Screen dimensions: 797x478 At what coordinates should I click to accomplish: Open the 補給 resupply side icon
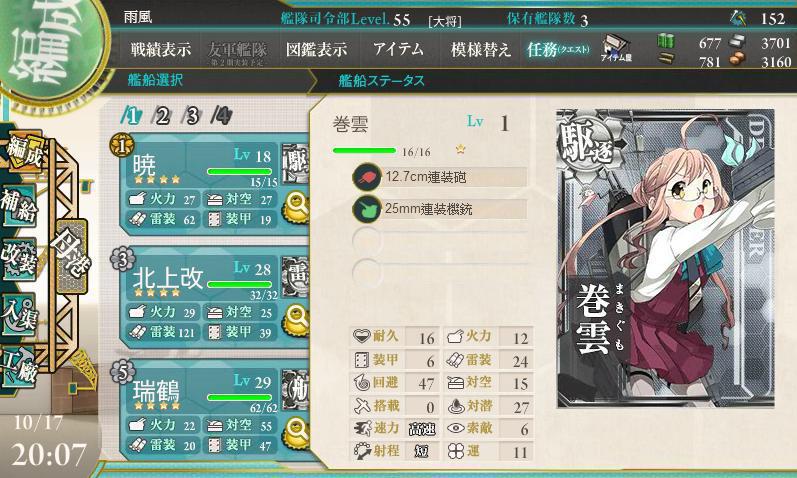20,206
